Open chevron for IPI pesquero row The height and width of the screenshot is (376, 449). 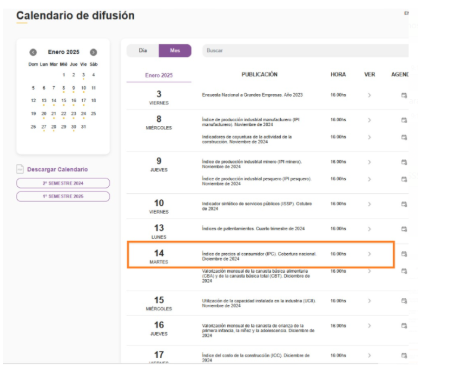[x=369, y=179]
